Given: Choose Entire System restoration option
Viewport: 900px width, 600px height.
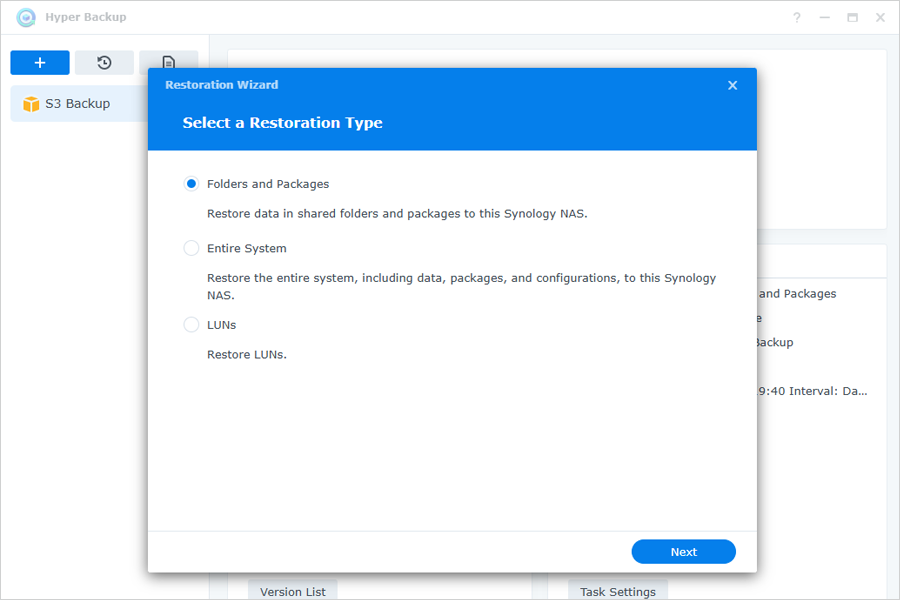Looking at the screenshot, I should click(191, 248).
